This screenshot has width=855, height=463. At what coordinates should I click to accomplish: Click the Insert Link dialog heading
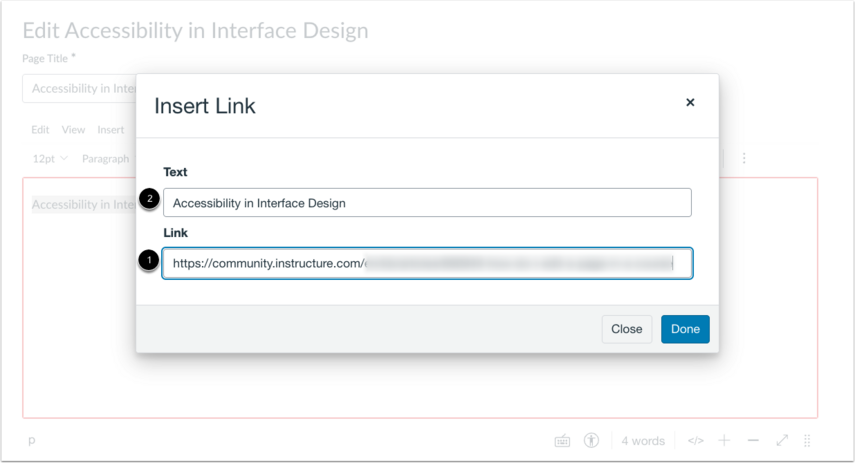click(205, 106)
